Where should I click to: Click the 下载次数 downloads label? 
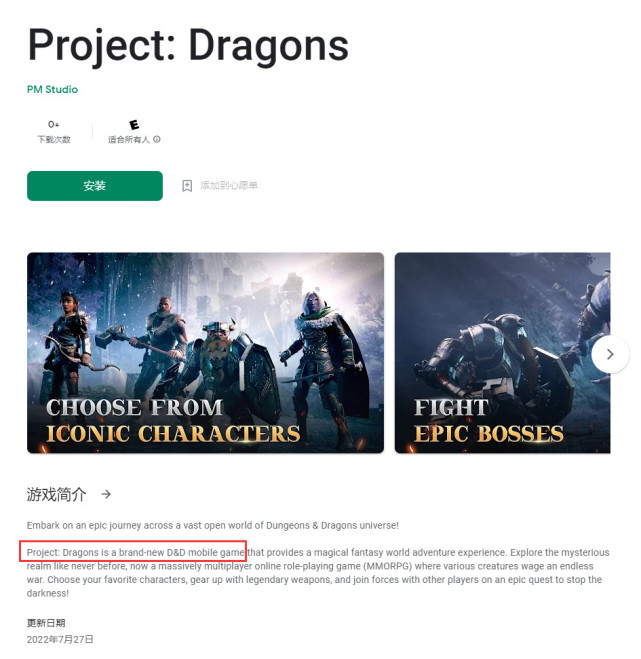[54, 140]
